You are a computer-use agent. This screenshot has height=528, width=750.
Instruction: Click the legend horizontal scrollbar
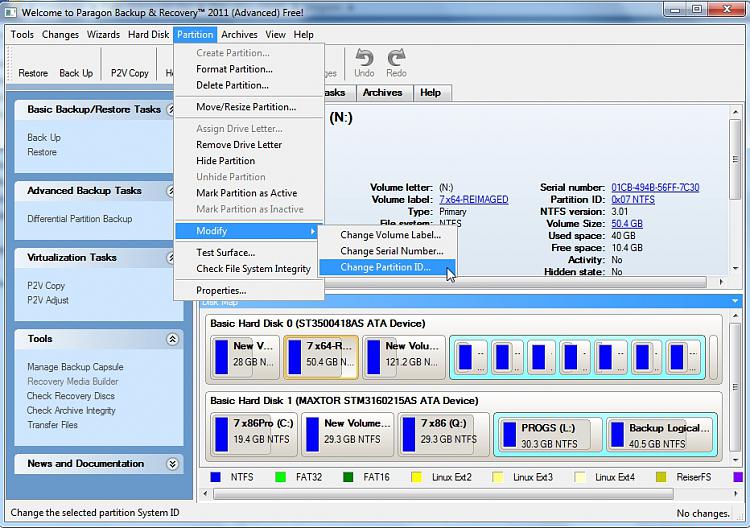click(x=442, y=494)
